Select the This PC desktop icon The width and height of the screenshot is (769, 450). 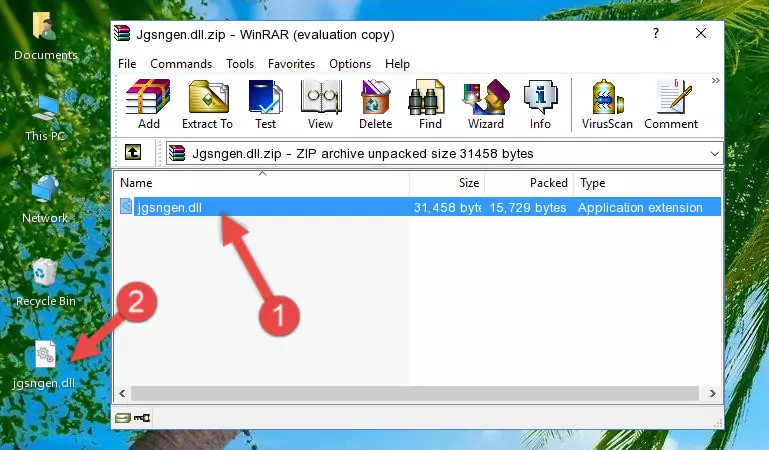pyautogui.click(x=45, y=118)
